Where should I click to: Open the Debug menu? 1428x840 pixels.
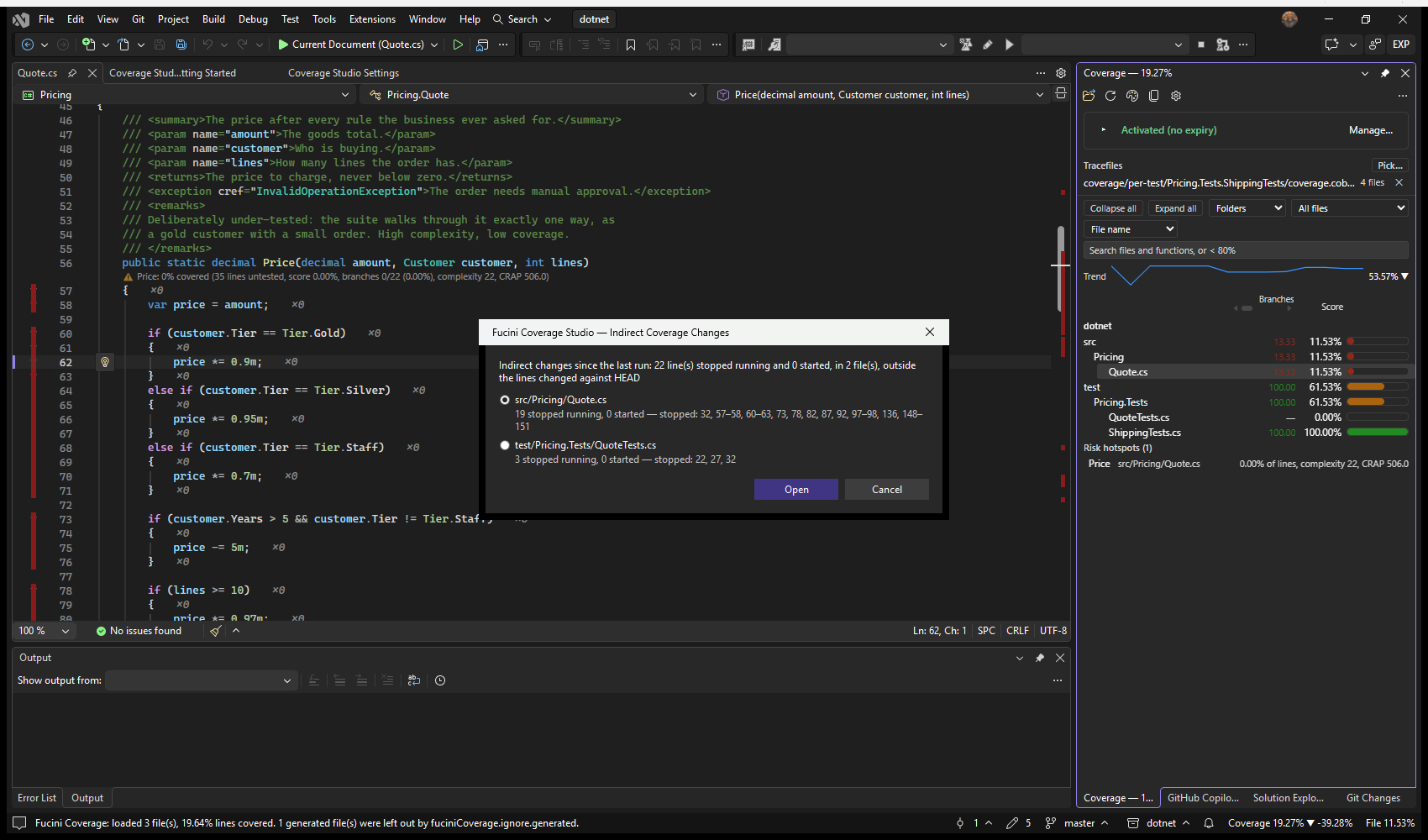pos(253,19)
